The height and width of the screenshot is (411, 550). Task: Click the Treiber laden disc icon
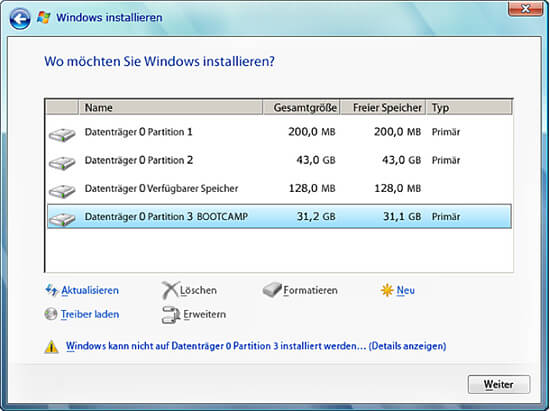(x=51, y=314)
